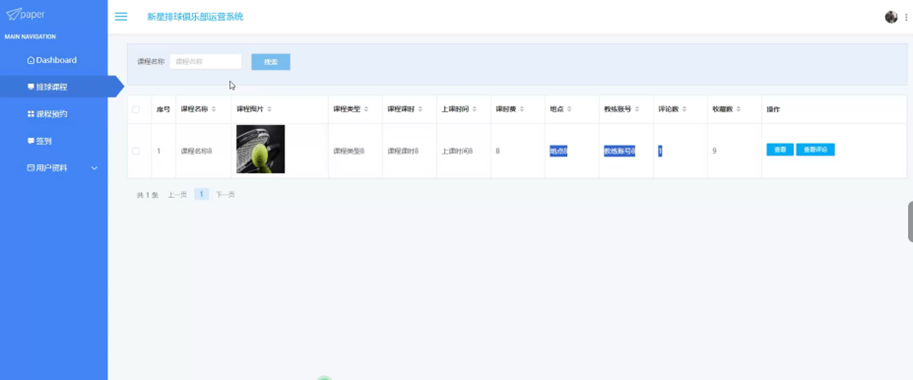913x380 pixels.
Task: Click the 新星排球俱乐部运营系统 title
Action: point(195,17)
